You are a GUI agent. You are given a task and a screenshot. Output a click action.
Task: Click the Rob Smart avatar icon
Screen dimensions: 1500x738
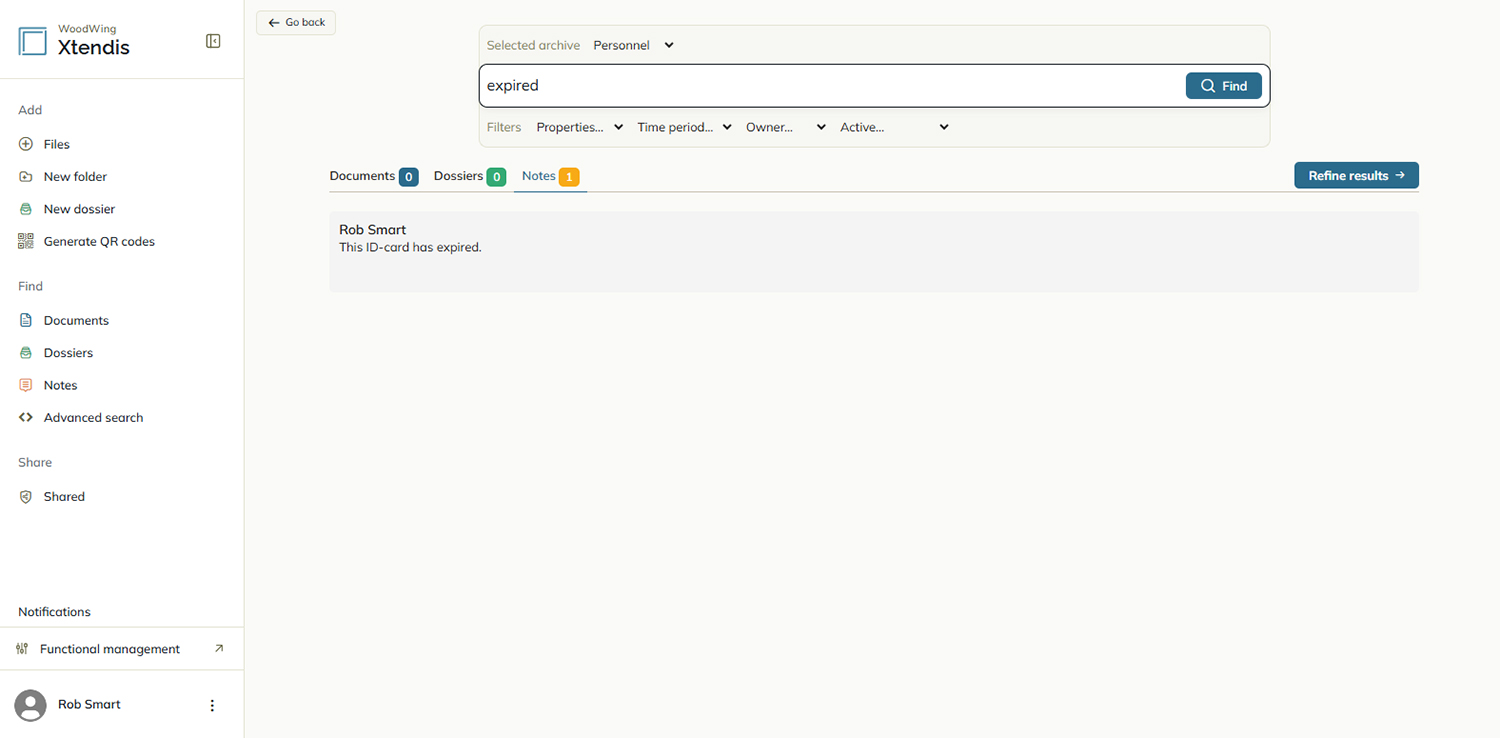click(31, 705)
